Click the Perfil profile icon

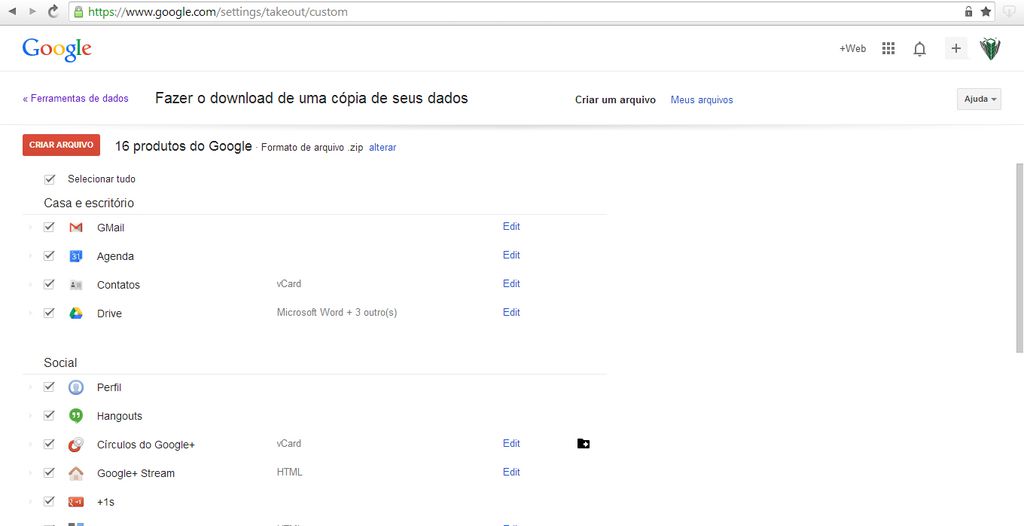coord(76,387)
